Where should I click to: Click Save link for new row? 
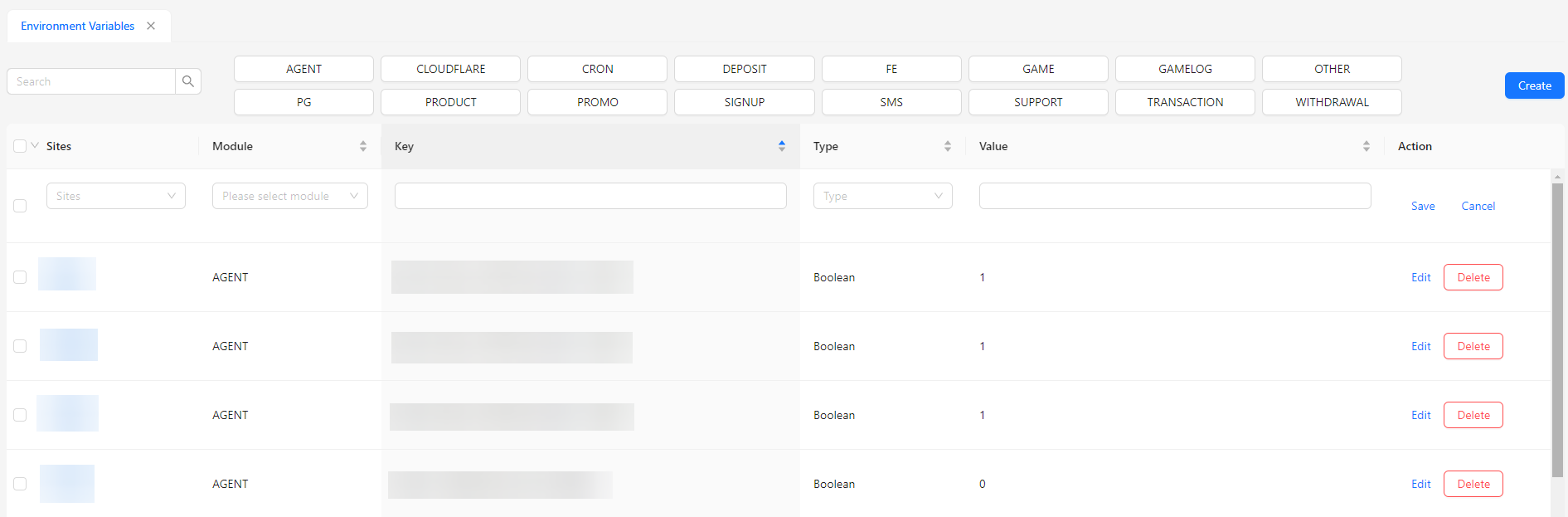(x=1423, y=206)
